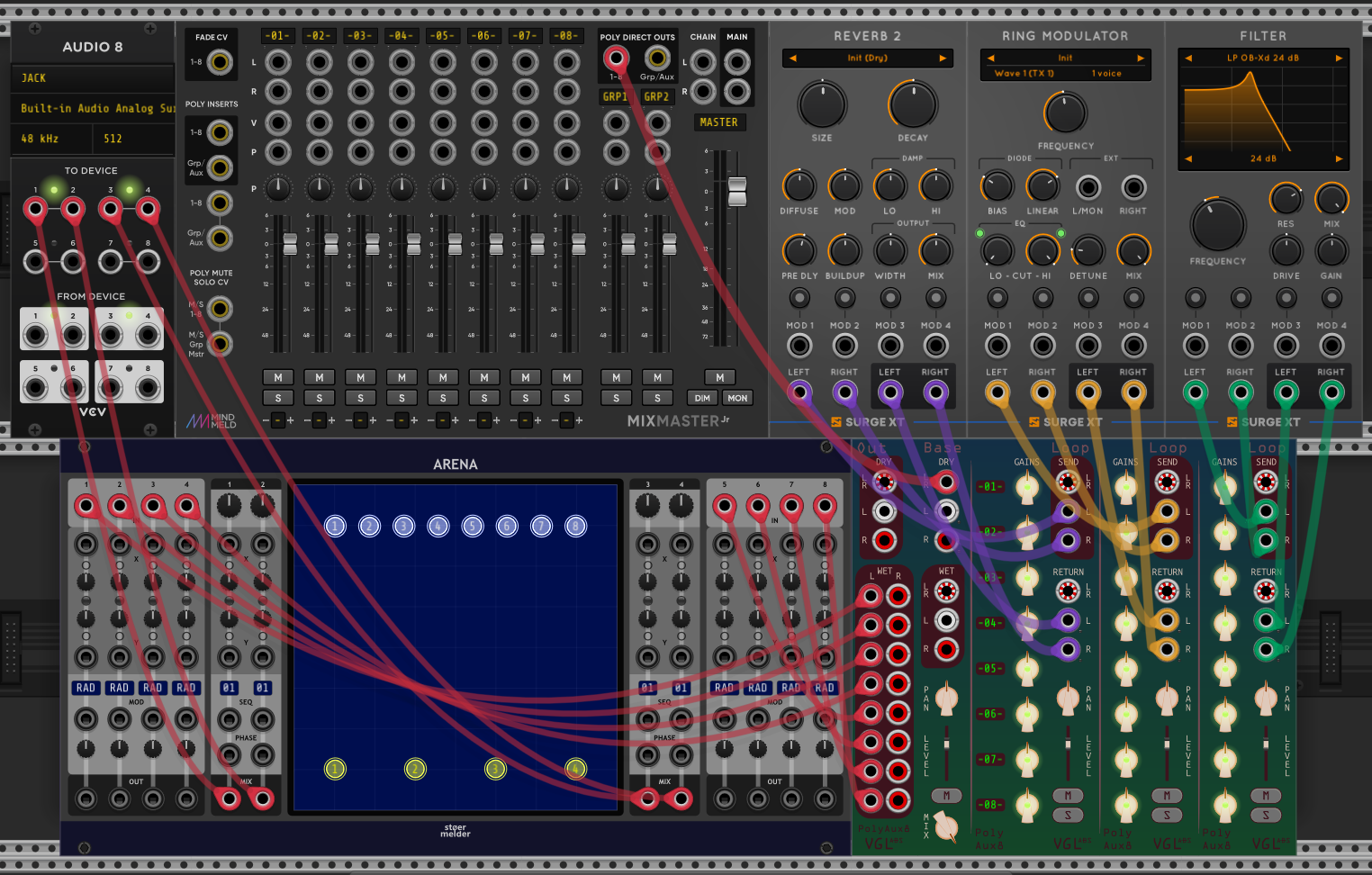Click Audio 8 TO DEVICE port 5
This screenshot has height=875, width=1372.
(x=35, y=262)
